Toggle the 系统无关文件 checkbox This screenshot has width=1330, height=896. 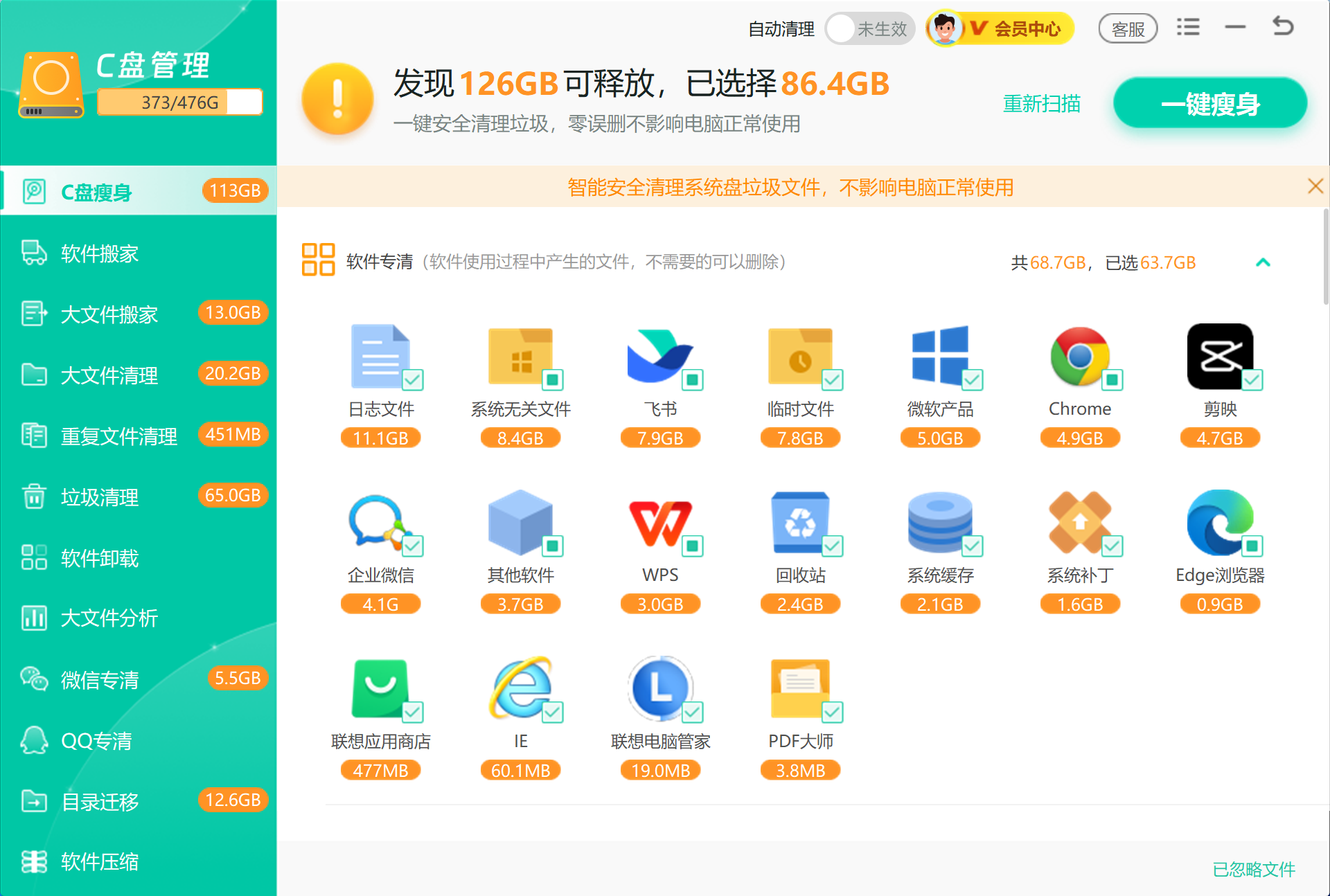point(553,379)
